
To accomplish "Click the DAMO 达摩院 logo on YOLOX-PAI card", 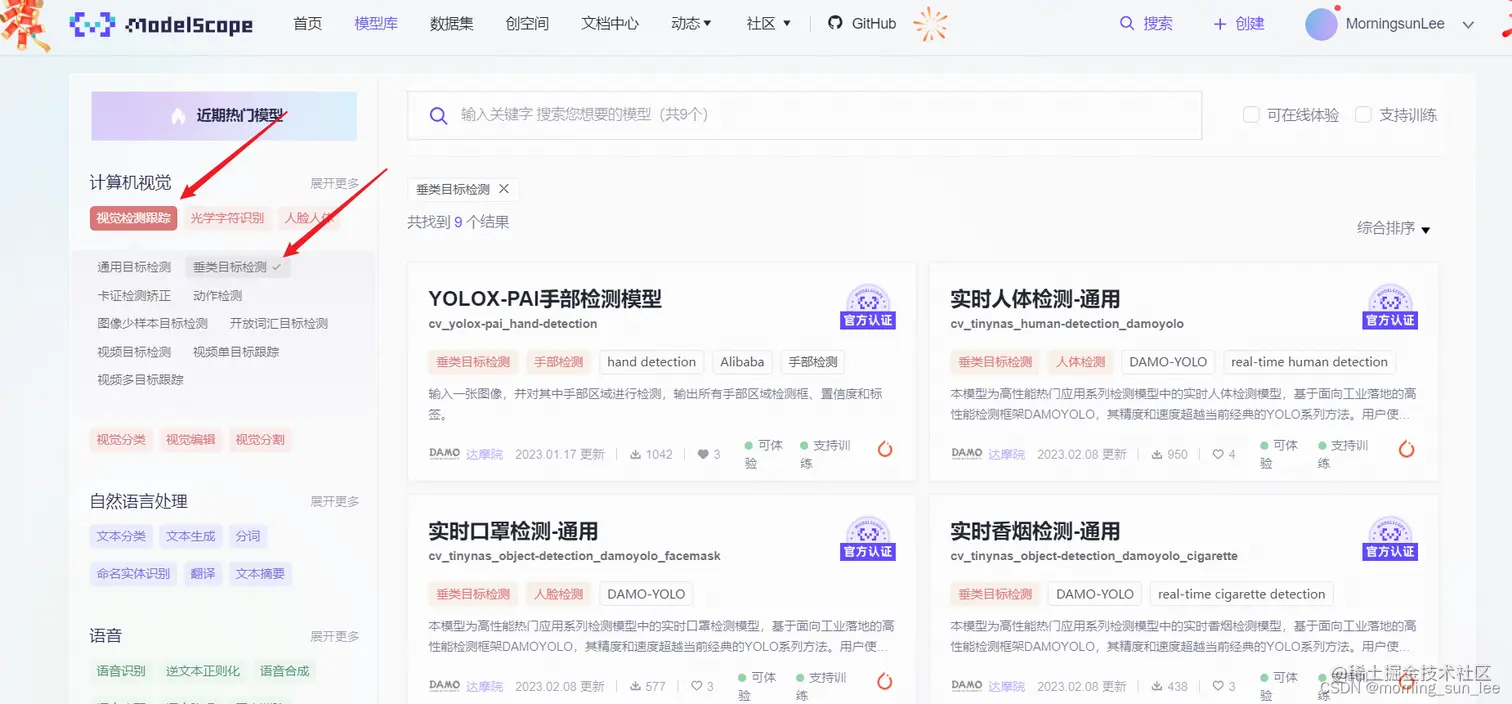I will pyautogui.click(x=443, y=452).
